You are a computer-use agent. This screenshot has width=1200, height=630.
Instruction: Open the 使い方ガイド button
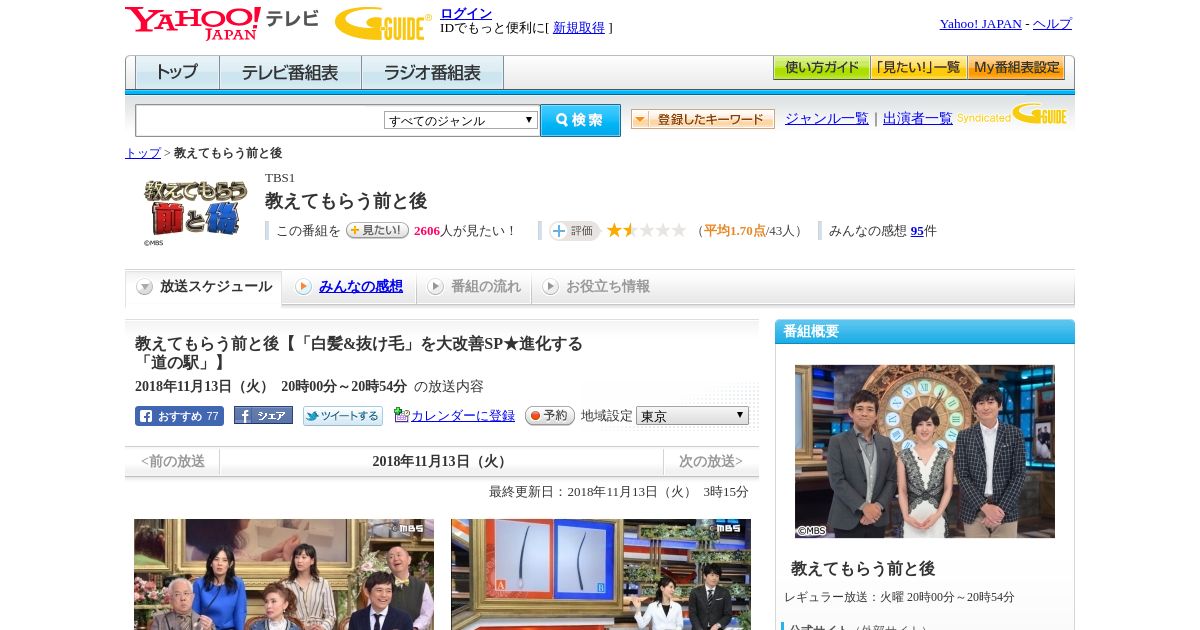point(821,68)
